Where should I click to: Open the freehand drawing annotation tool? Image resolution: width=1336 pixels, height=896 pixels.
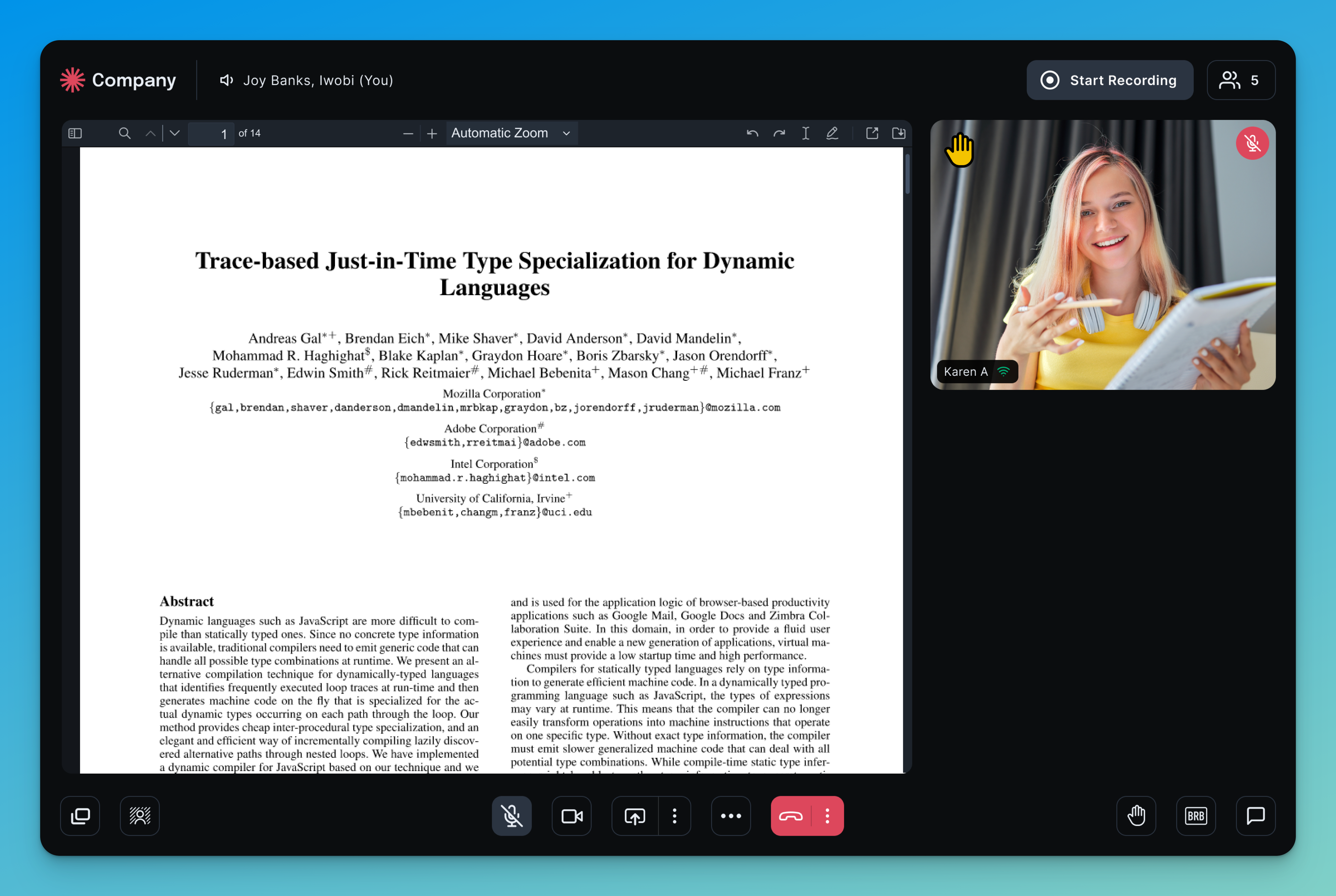click(832, 133)
